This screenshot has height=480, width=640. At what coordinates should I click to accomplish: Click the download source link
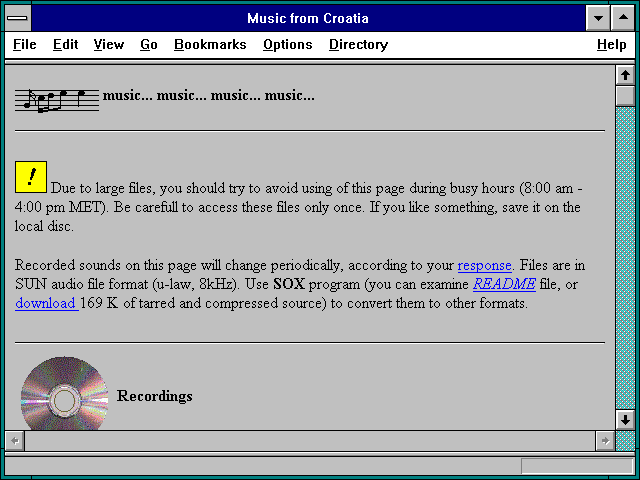[x=47, y=303]
